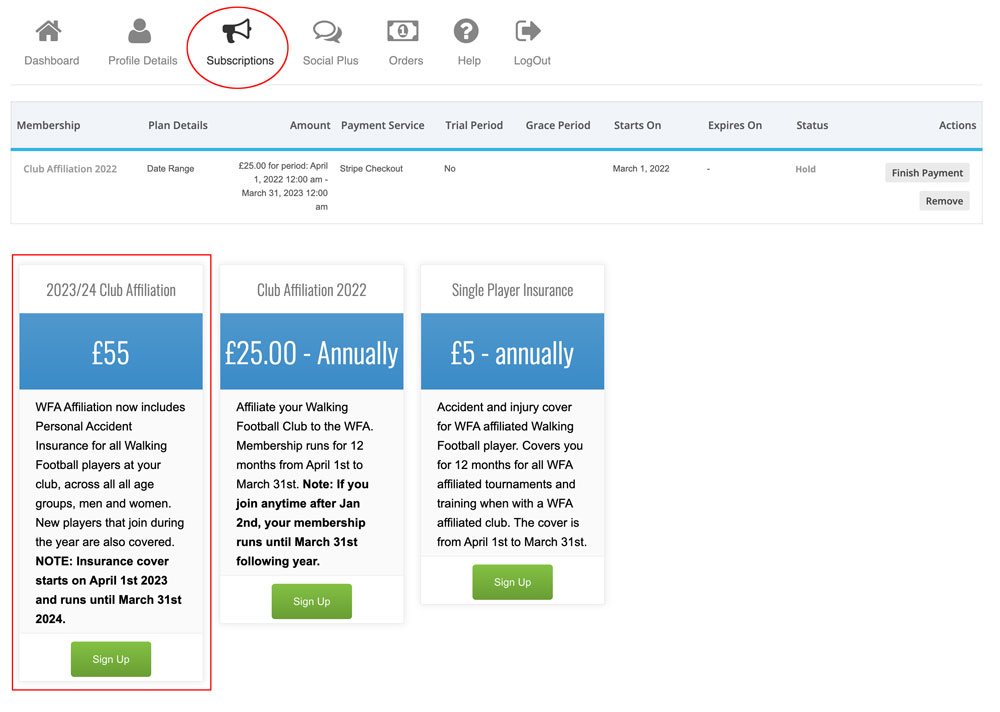
Task: Click the £25.00 - Annually price banner
Action: click(x=311, y=352)
